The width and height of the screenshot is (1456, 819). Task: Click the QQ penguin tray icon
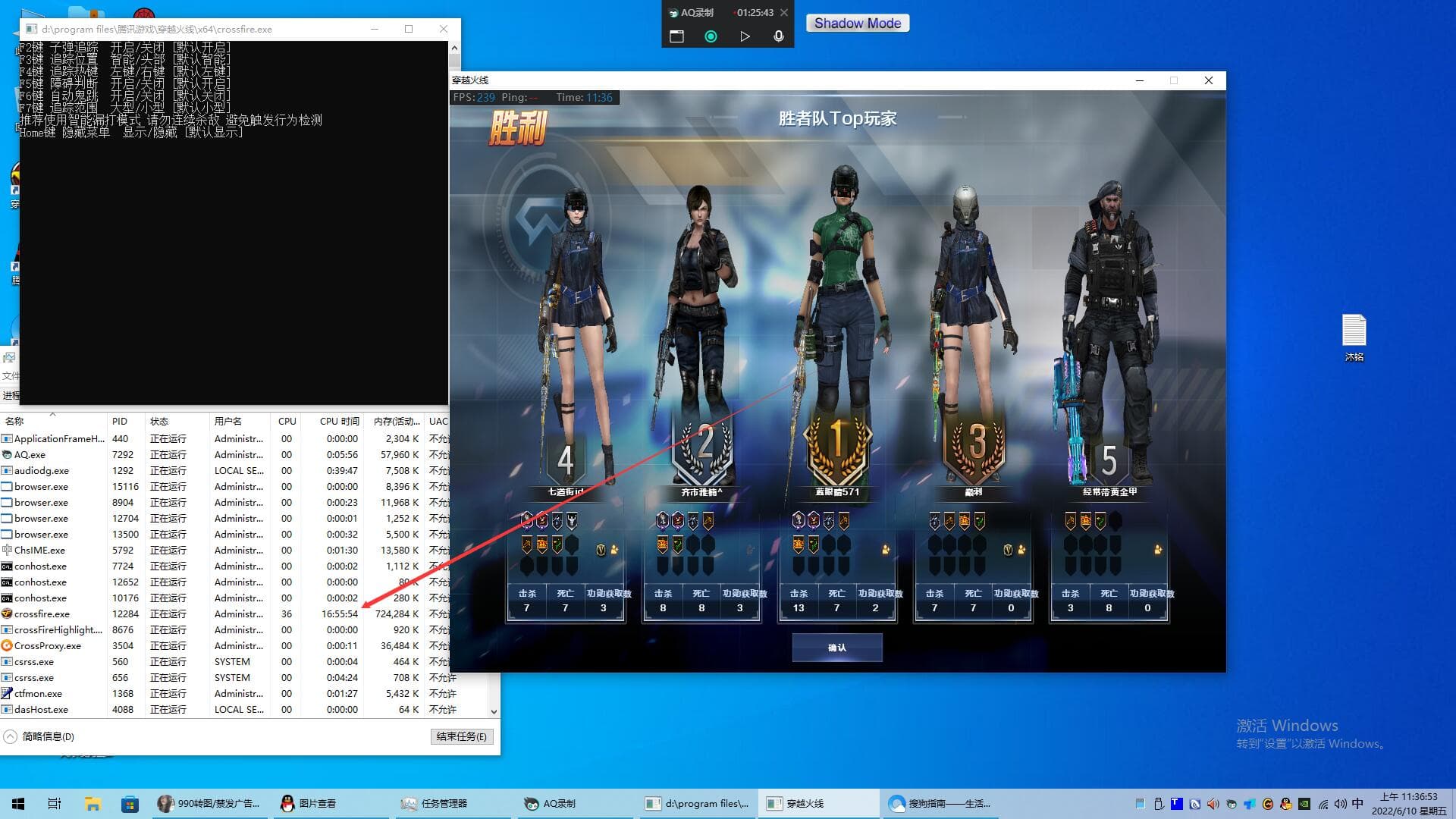click(x=1286, y=804)
